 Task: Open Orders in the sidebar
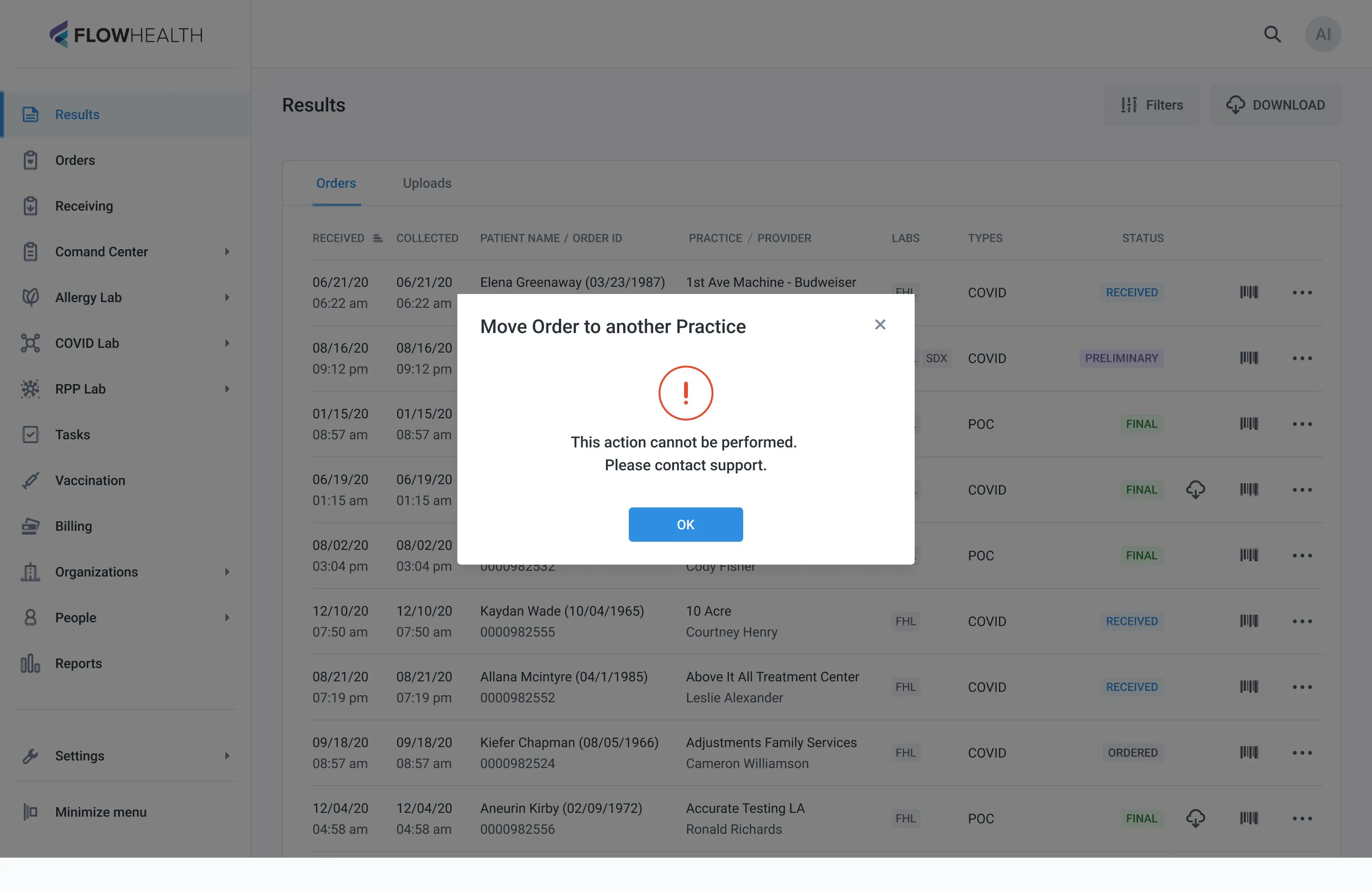click(126, 160)
